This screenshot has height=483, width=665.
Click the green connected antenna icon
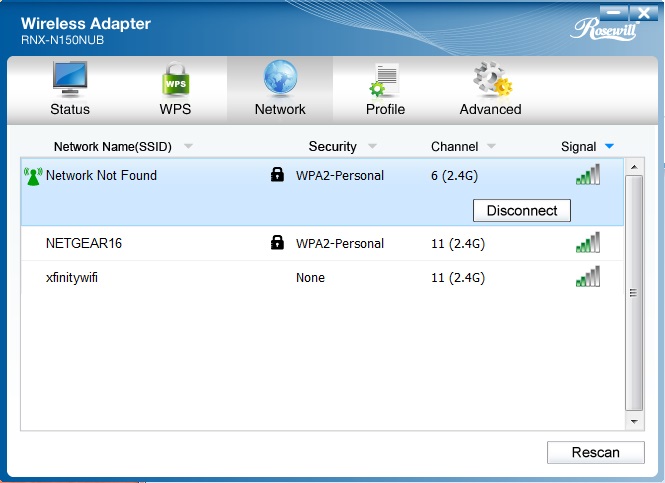pyautogui.click(x=33, y=176)
